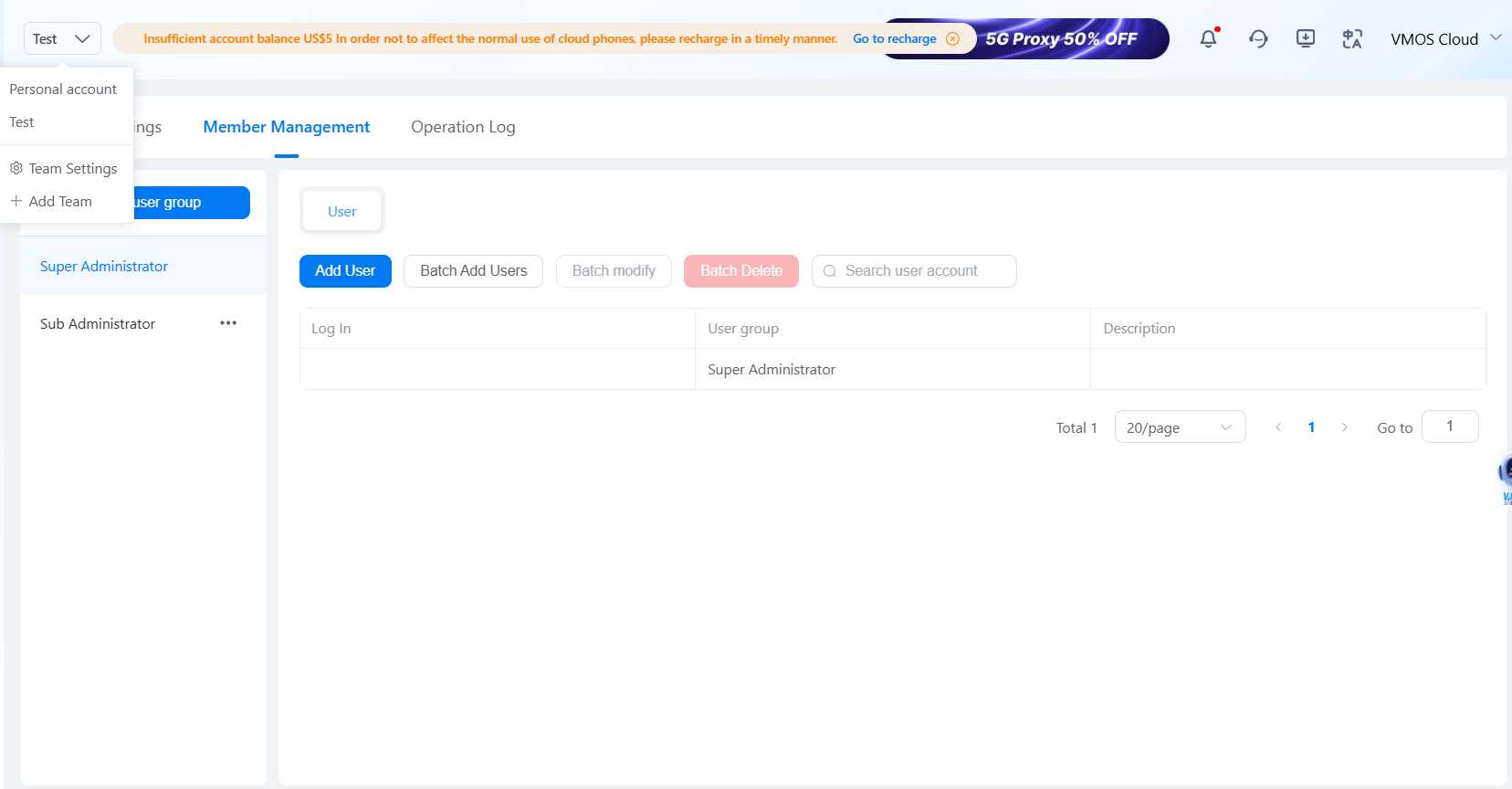
Task: Switch to Operation Log tab
Action: pyautogui.click(x=463, y=127)
